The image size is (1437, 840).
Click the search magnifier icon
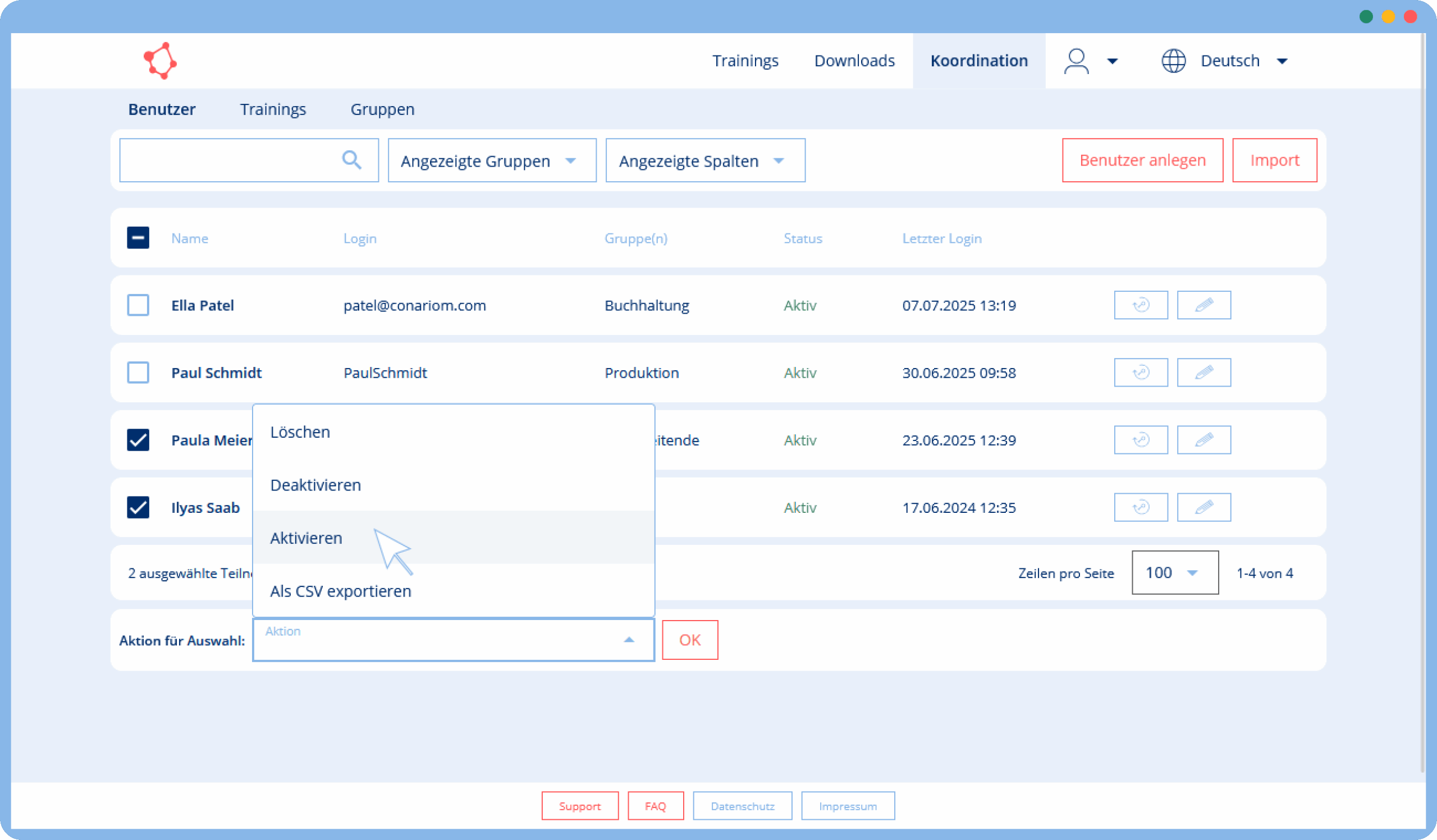351,160
